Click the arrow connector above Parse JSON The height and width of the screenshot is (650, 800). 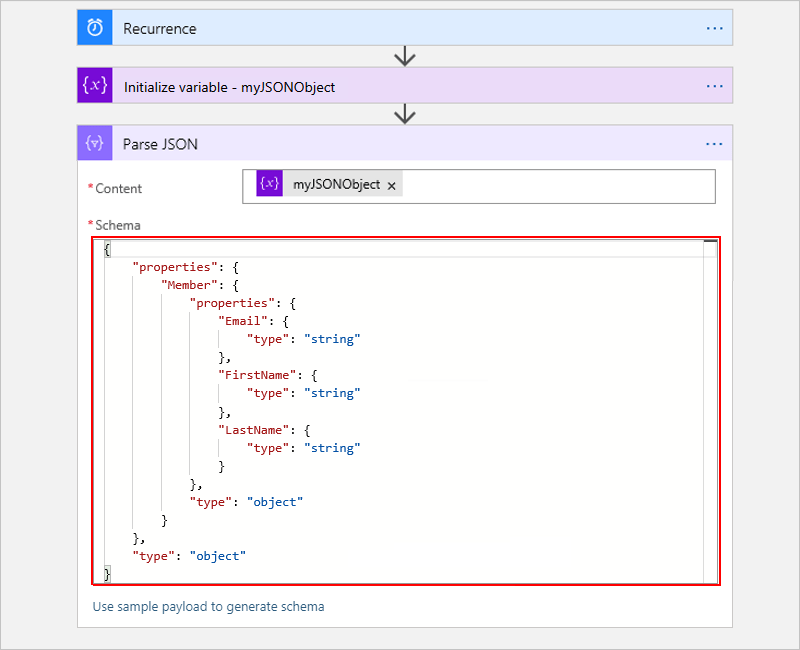click(404, 114)
